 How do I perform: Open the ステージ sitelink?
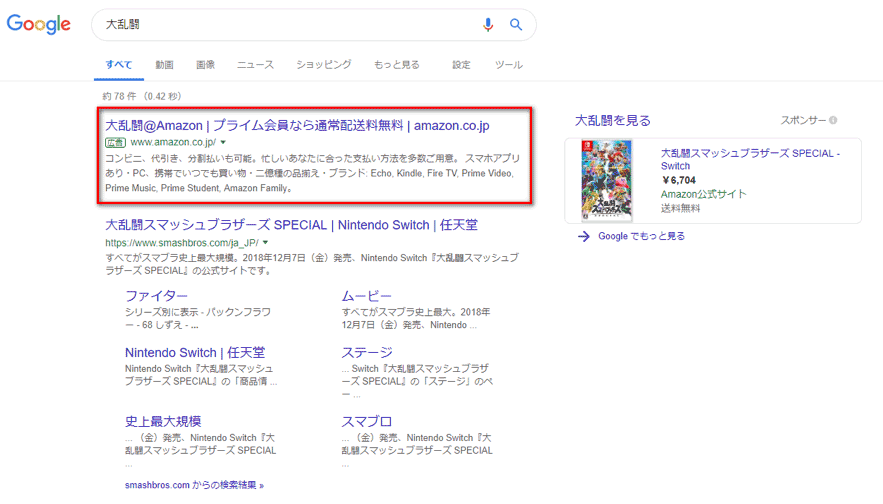[x=366, y=353]
